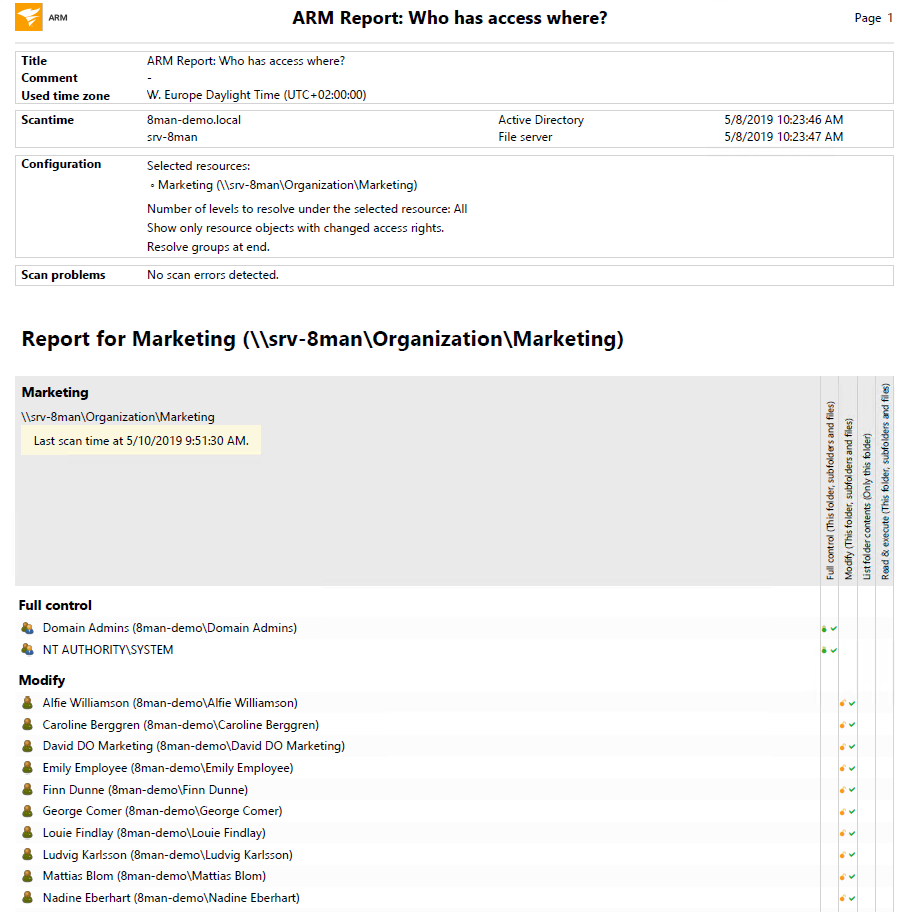Click the ARM logo icon
This screenshot has width=909, height=912.
tap(30, 17)
